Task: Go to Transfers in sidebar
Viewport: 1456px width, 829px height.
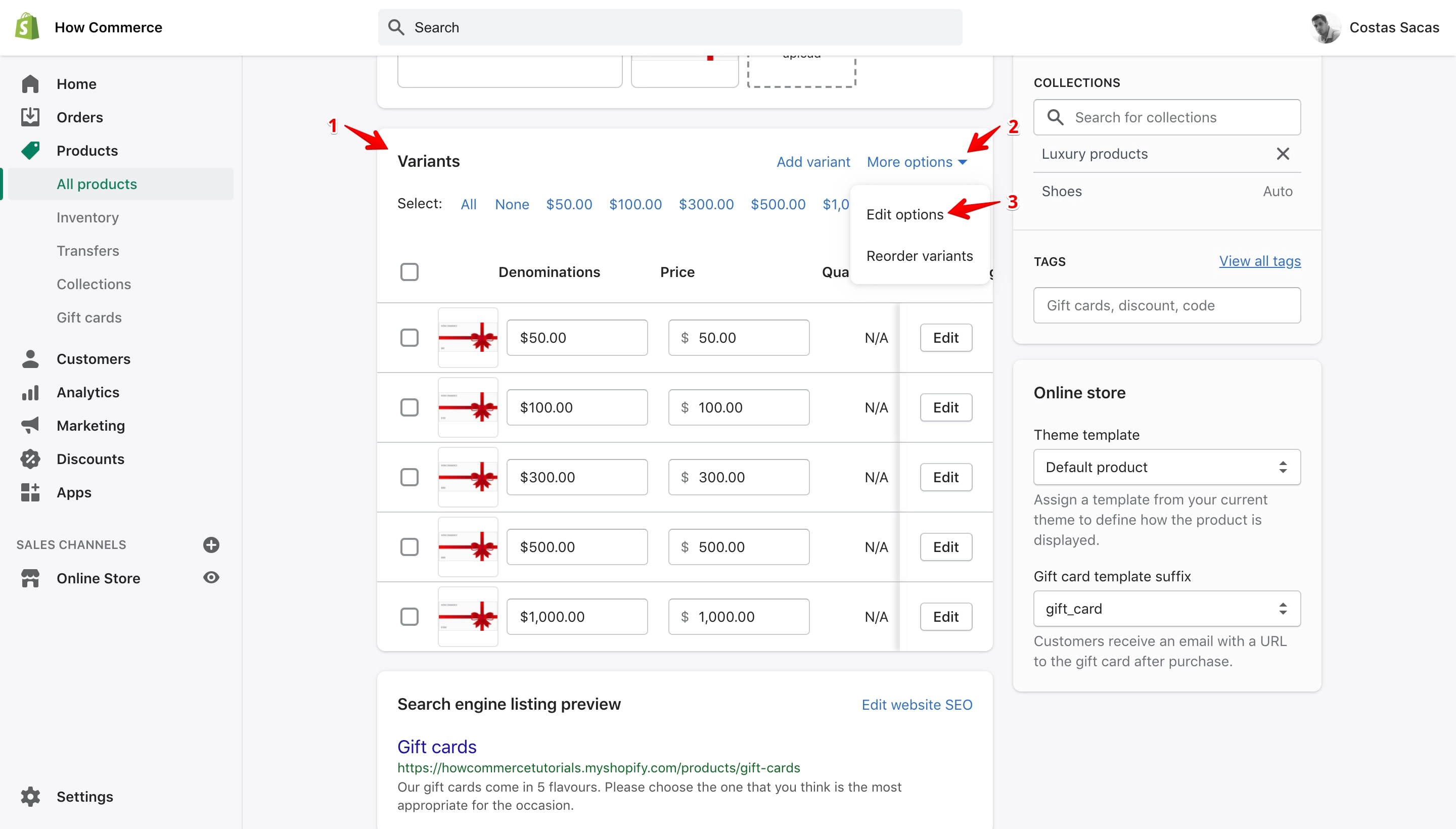Action: coord(87,251)
